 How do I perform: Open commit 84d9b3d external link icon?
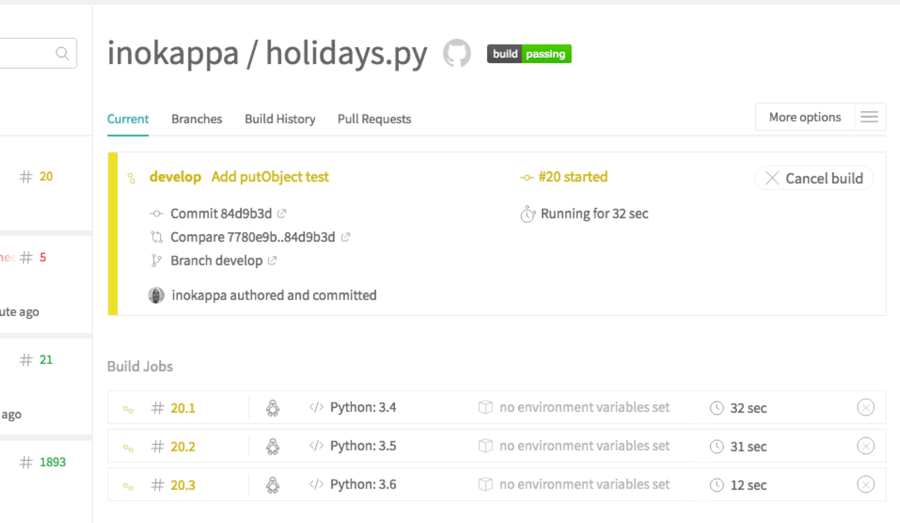[282, 214]
